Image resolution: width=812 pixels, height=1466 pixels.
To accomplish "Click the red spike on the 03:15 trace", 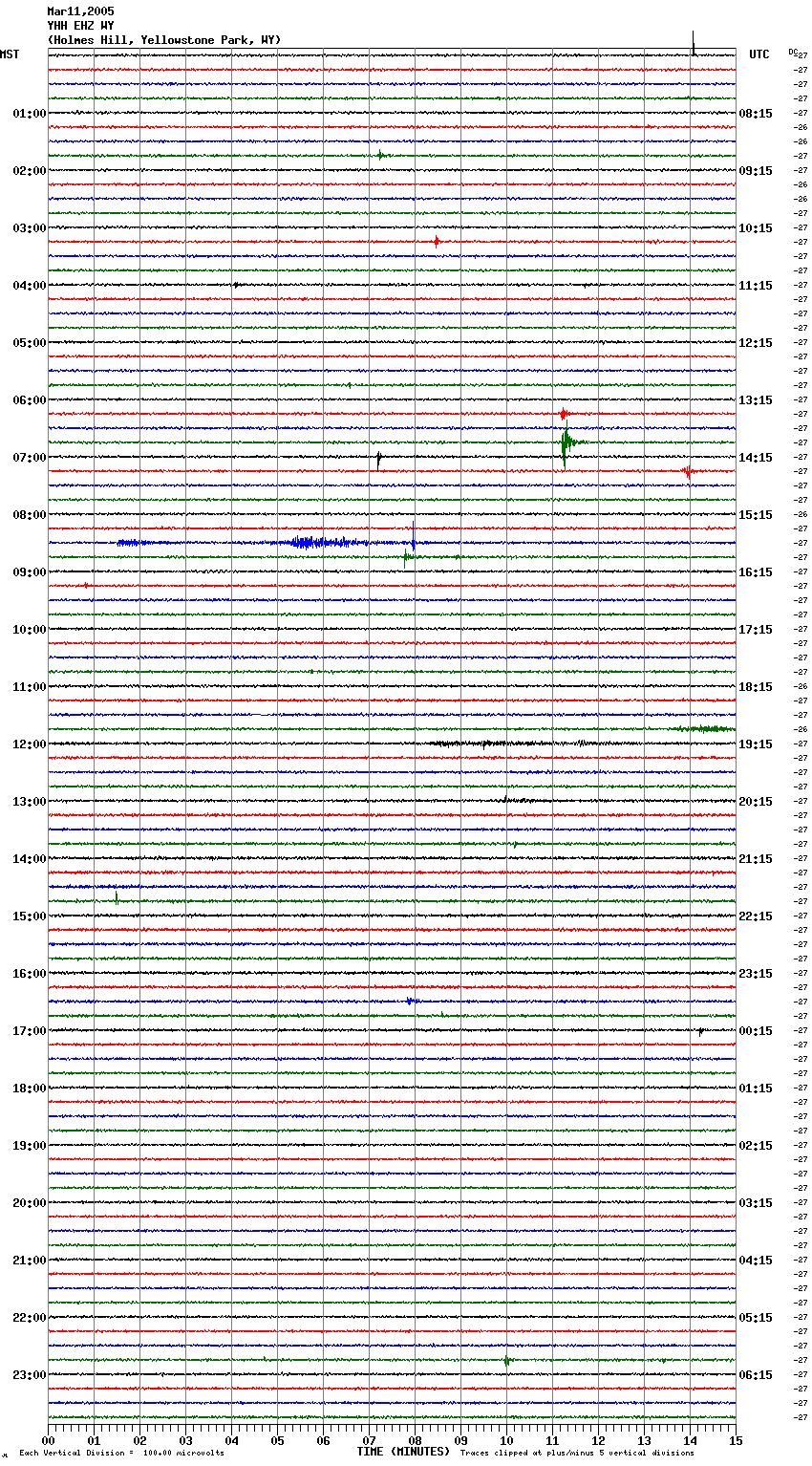I will (437, 242).
